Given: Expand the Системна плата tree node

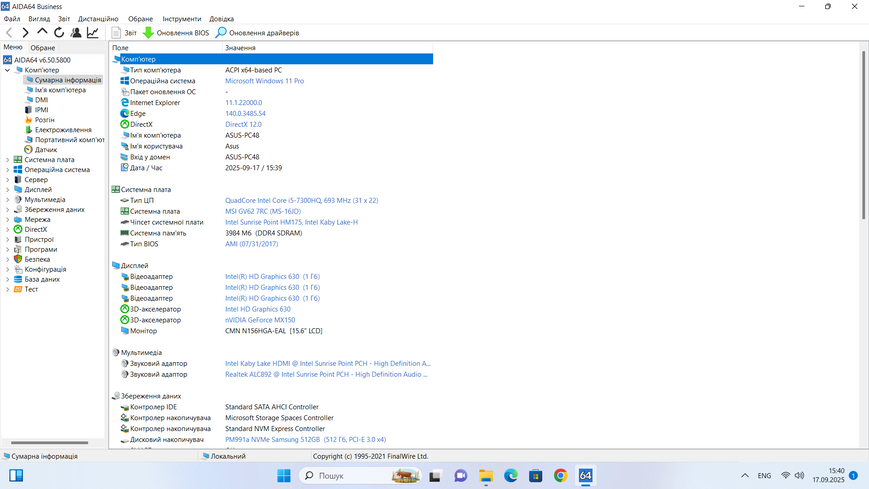Looking at the screenshot, I should point(7,160).
